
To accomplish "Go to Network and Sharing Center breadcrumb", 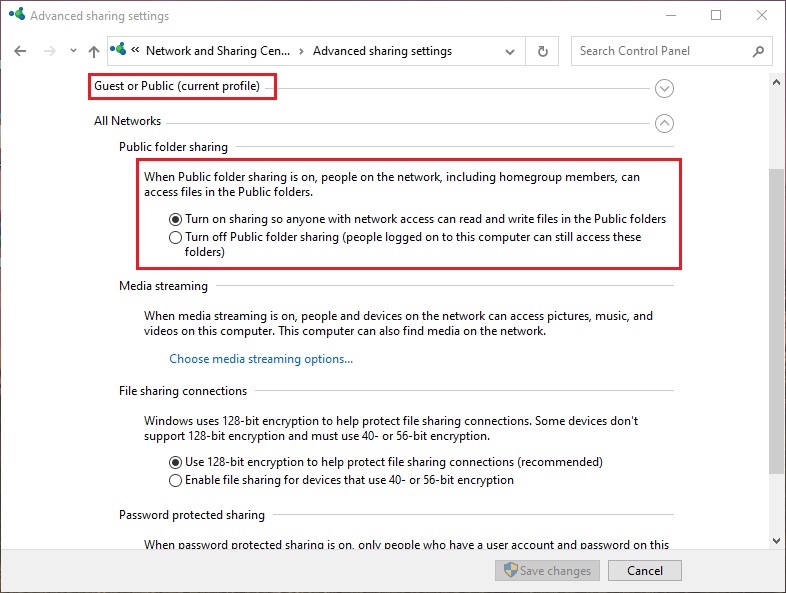I will 217,51.
